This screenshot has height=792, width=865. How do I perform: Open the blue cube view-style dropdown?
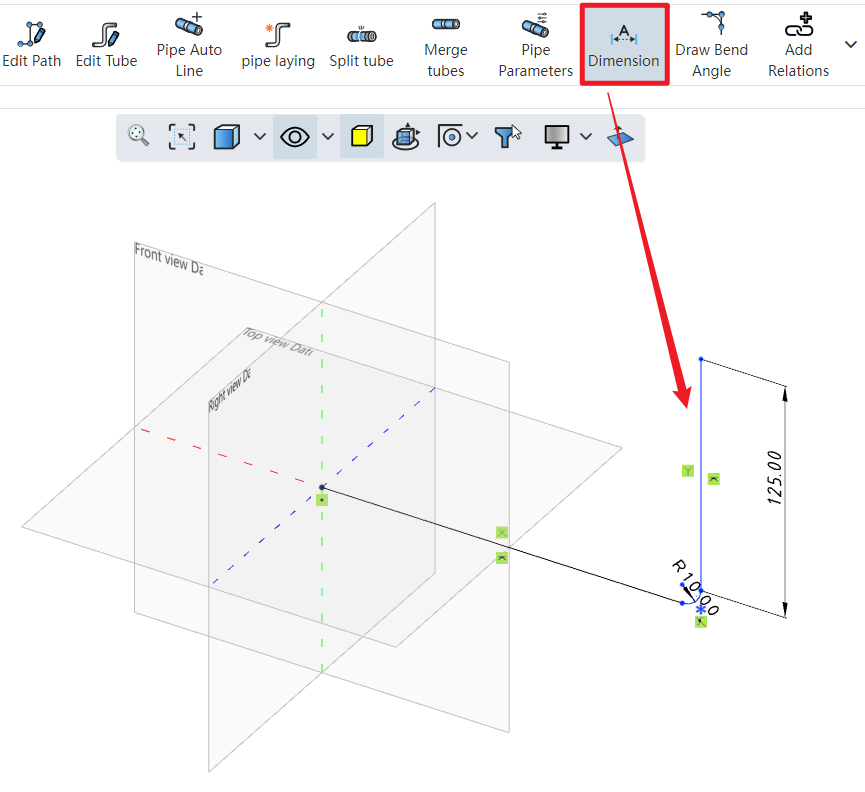click(x=260, y=137)
